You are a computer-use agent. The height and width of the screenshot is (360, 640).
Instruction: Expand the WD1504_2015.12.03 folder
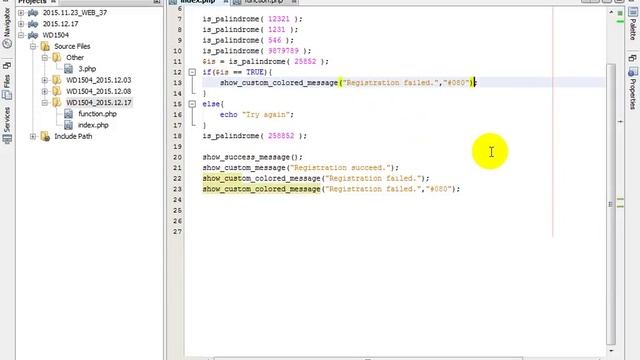point(45,80)
